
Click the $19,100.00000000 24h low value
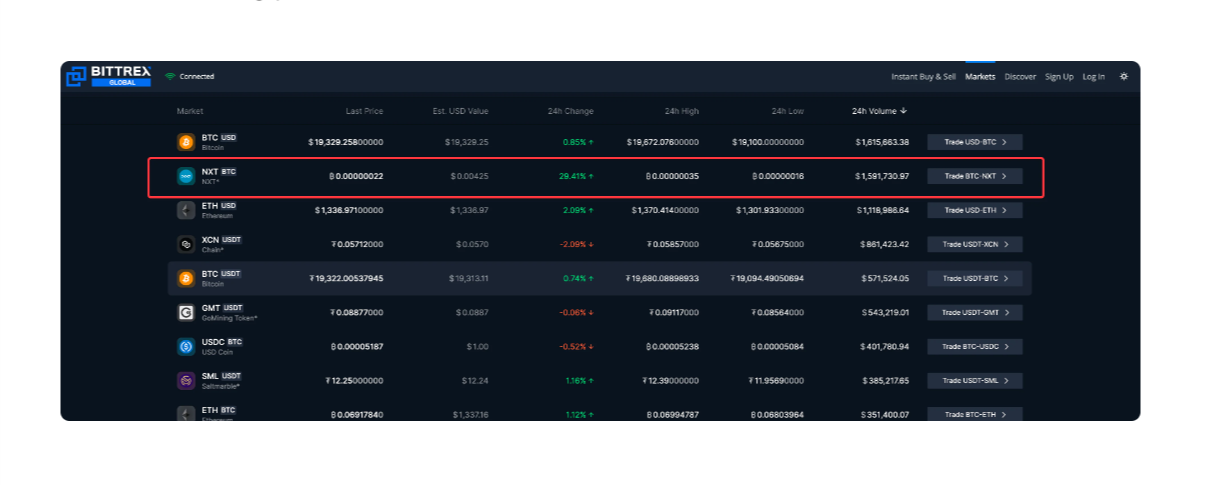tap(768, 142)
